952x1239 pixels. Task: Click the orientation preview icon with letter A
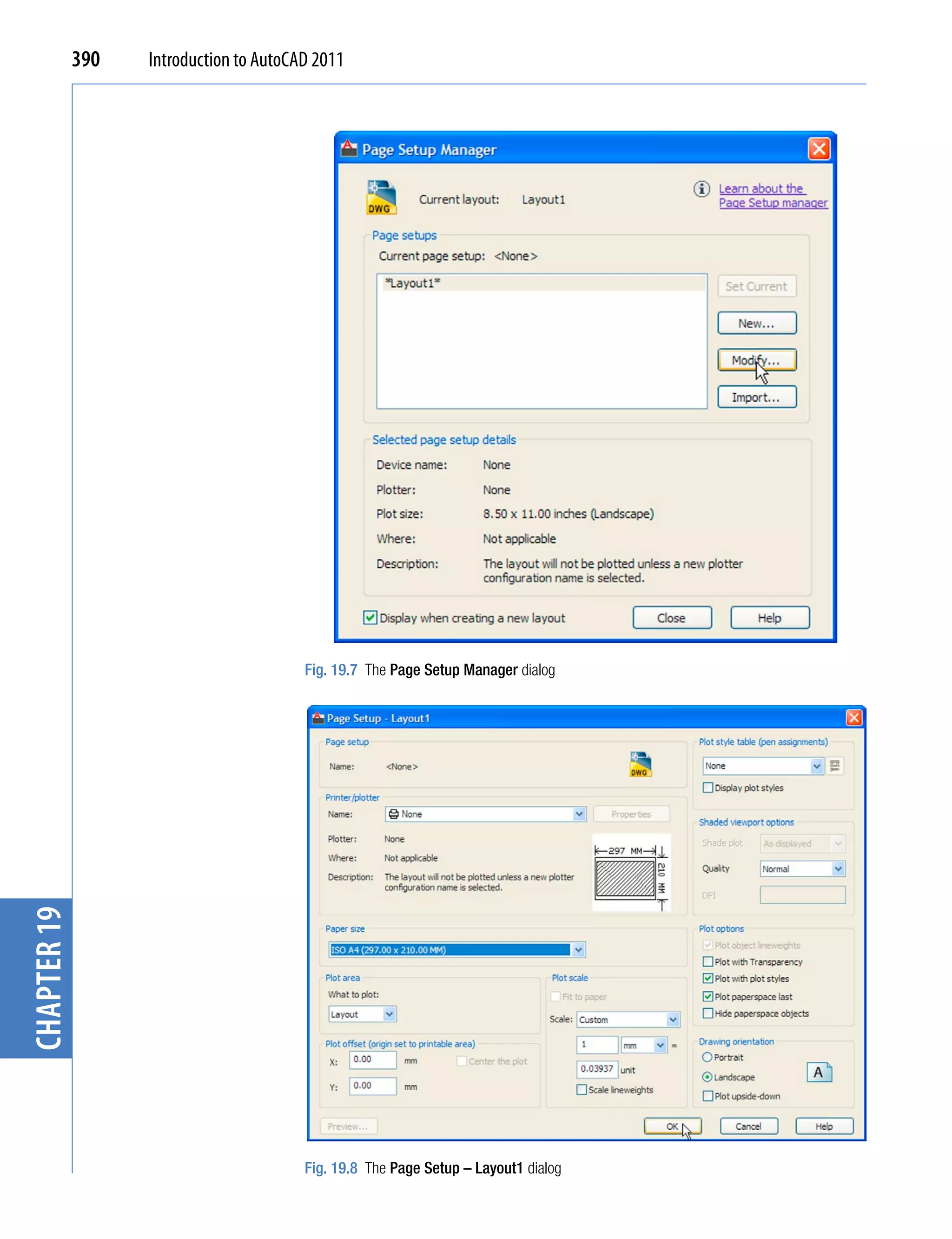[x=819, y=1073]
